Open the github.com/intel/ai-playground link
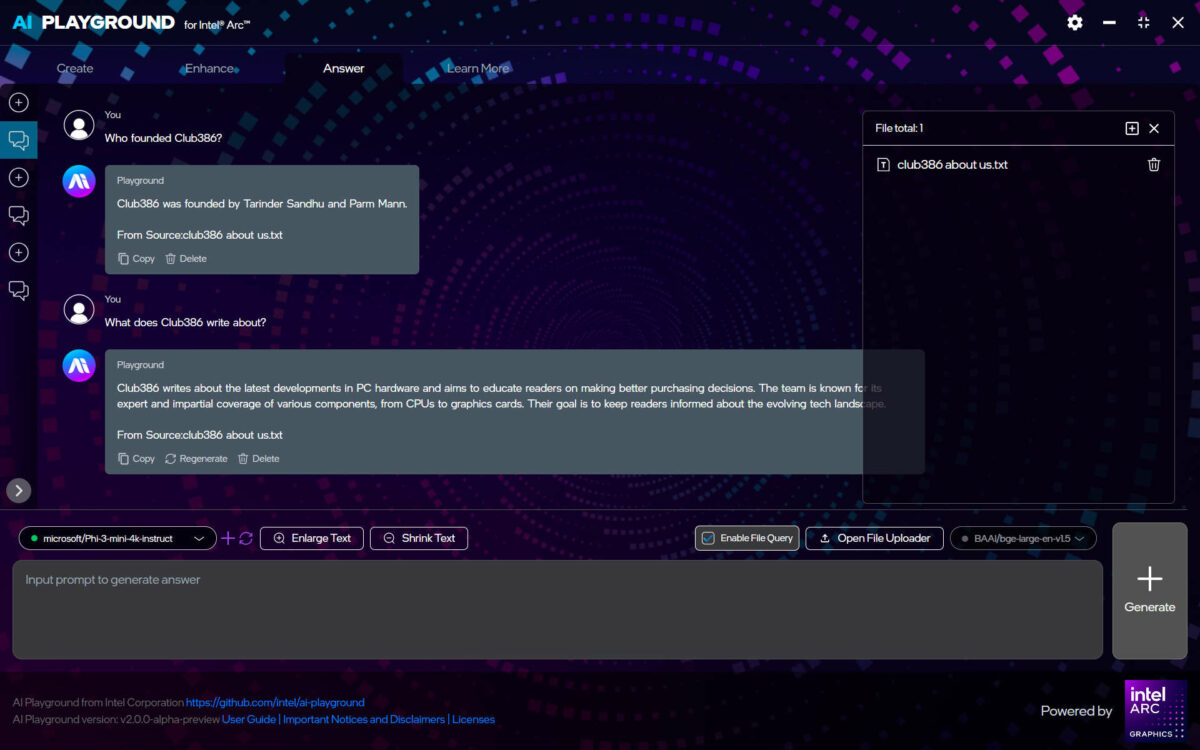Image resolution: width=1200 pixels, height=750 pixels. coord(275,703)
